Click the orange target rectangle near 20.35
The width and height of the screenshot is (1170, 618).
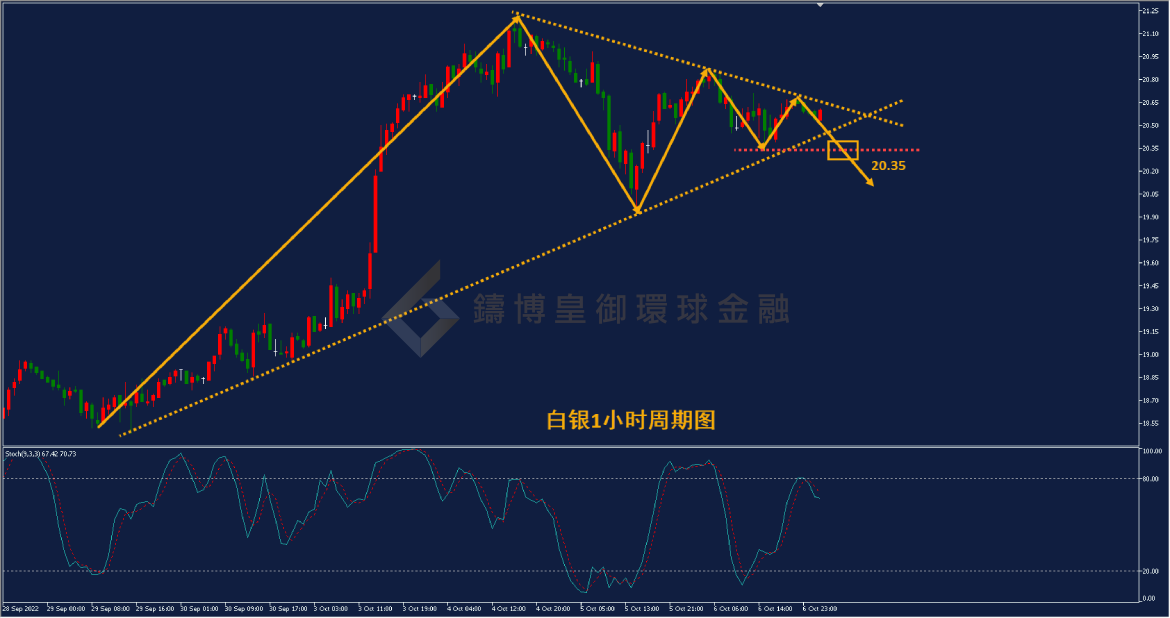[x=843, y=151]
